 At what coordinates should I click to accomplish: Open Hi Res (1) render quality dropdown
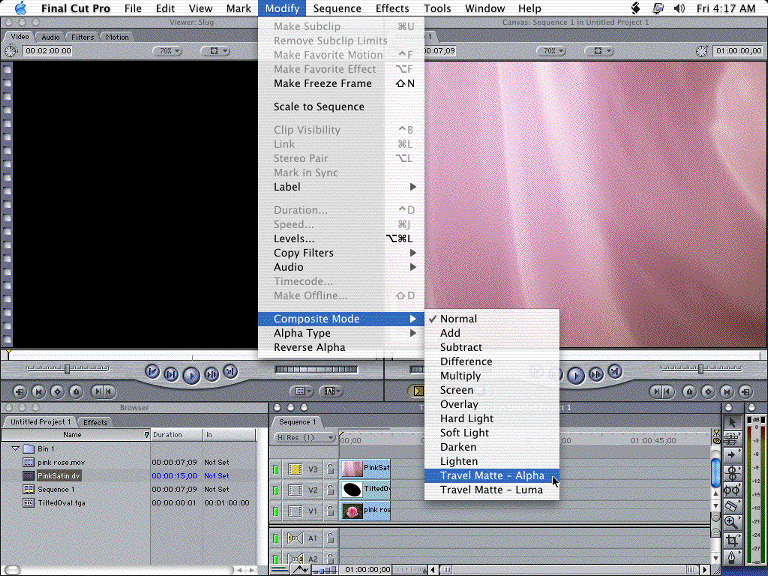click(304, 437)
